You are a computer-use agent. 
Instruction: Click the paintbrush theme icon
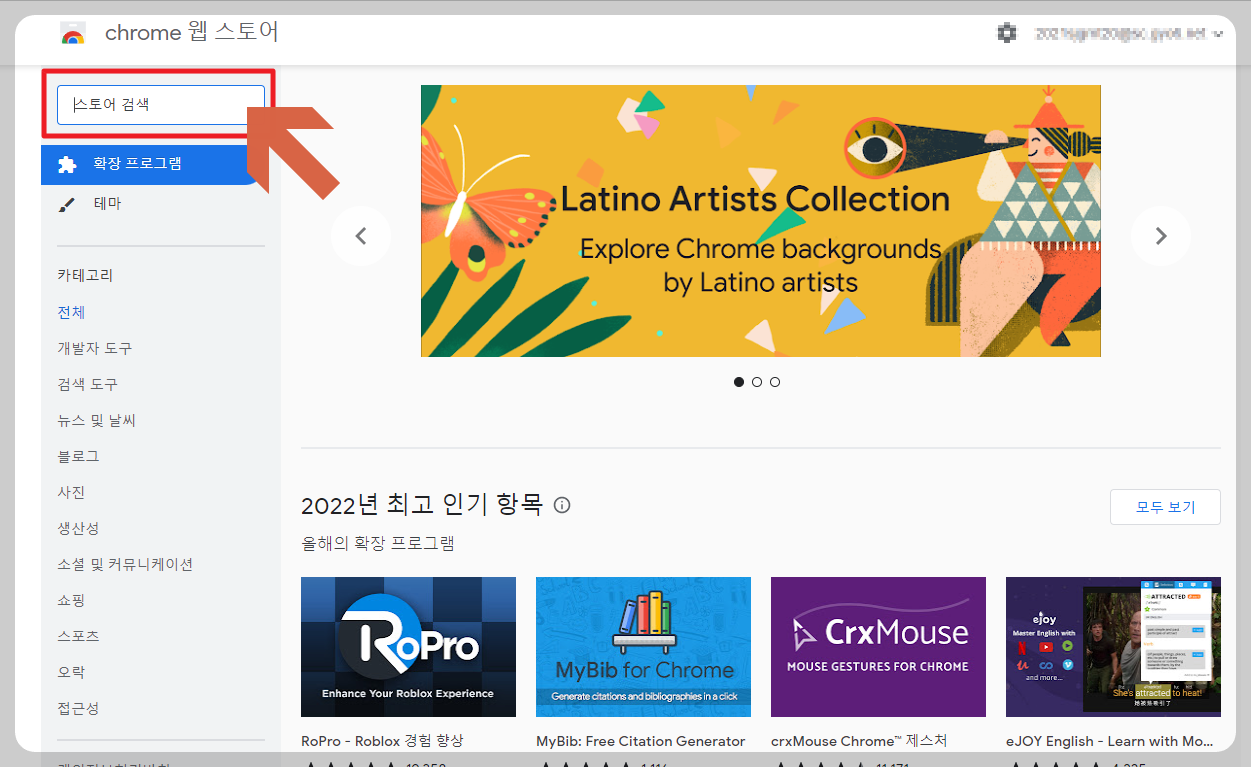67,204
